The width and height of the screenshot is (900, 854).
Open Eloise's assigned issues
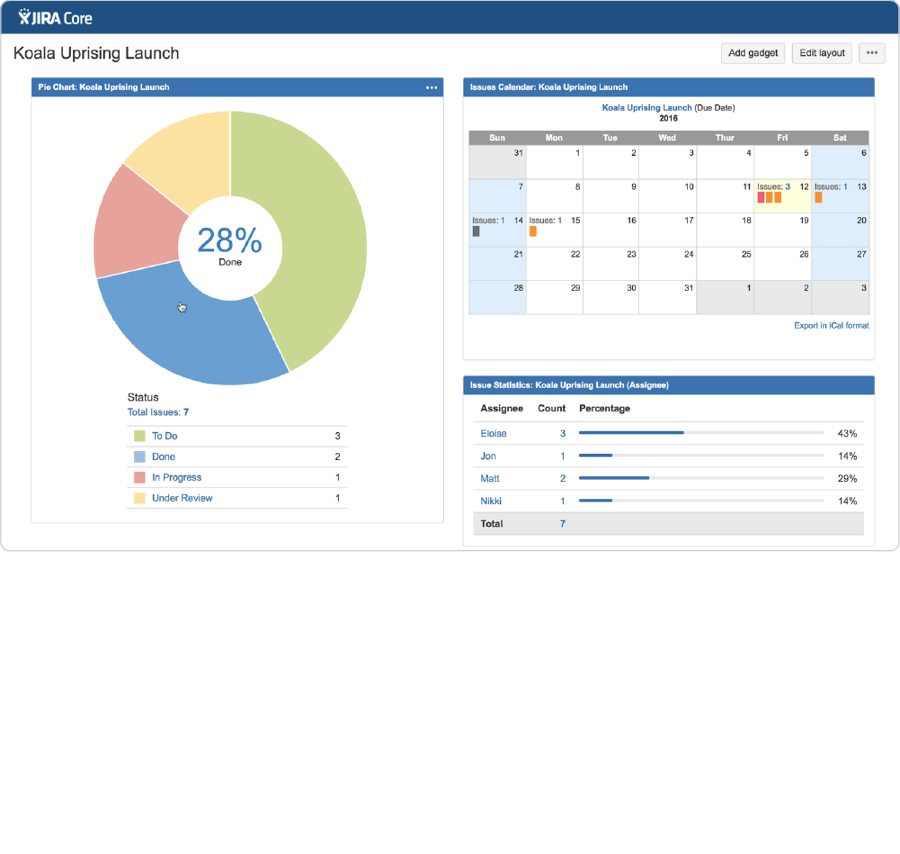(492, 433)
